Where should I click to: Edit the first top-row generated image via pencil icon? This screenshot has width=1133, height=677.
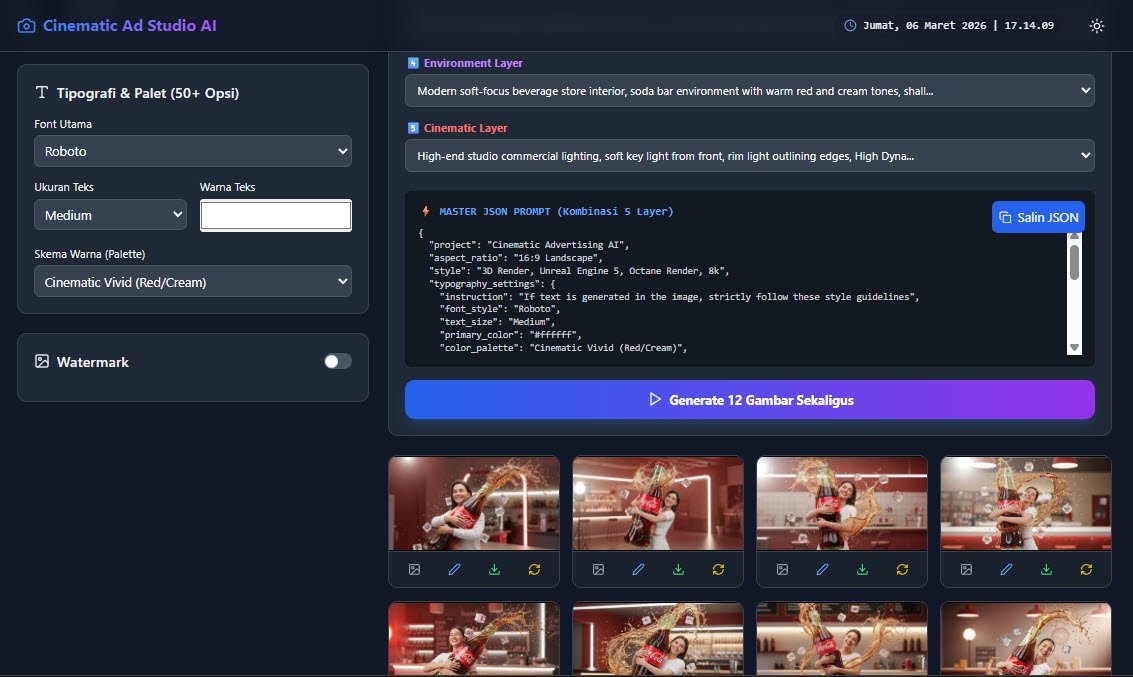[454, 569]
